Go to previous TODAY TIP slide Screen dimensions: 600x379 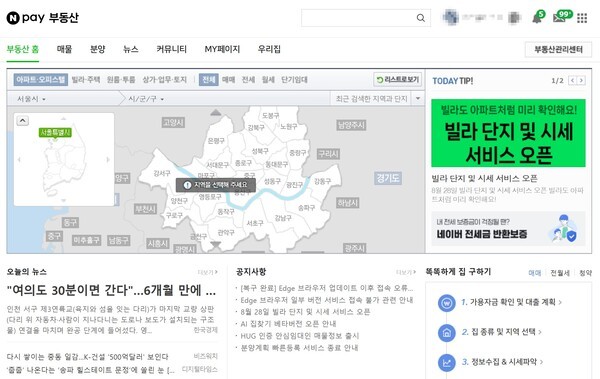click(572, 80)
